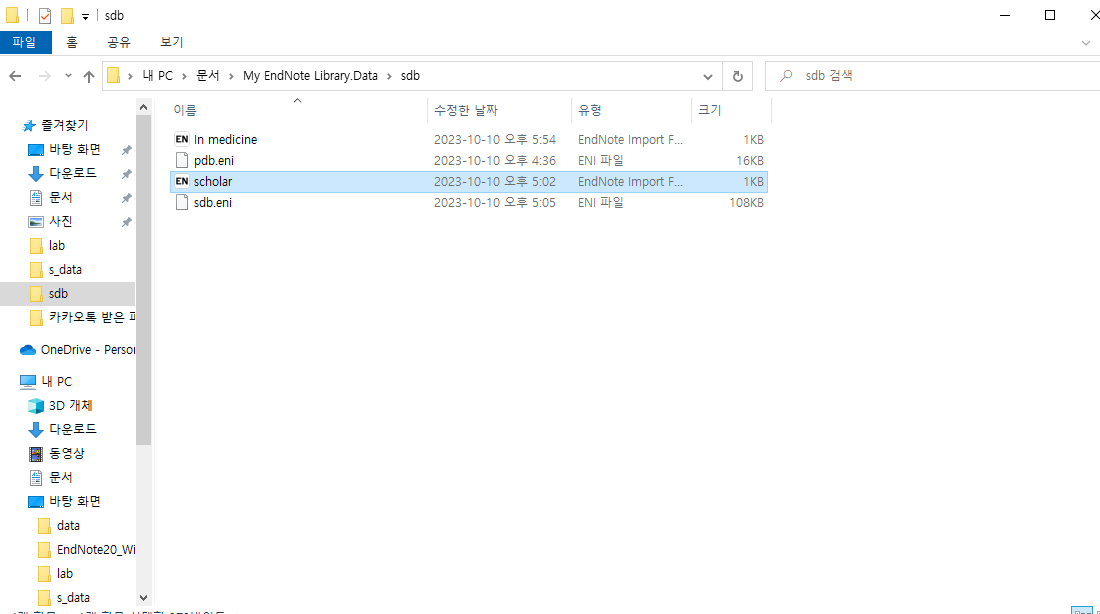This screenshot has width=1100, height=614.
Task: Click the 사진 pin icon in sidebar
Action: pyautogui.click(x=126, y=222)
